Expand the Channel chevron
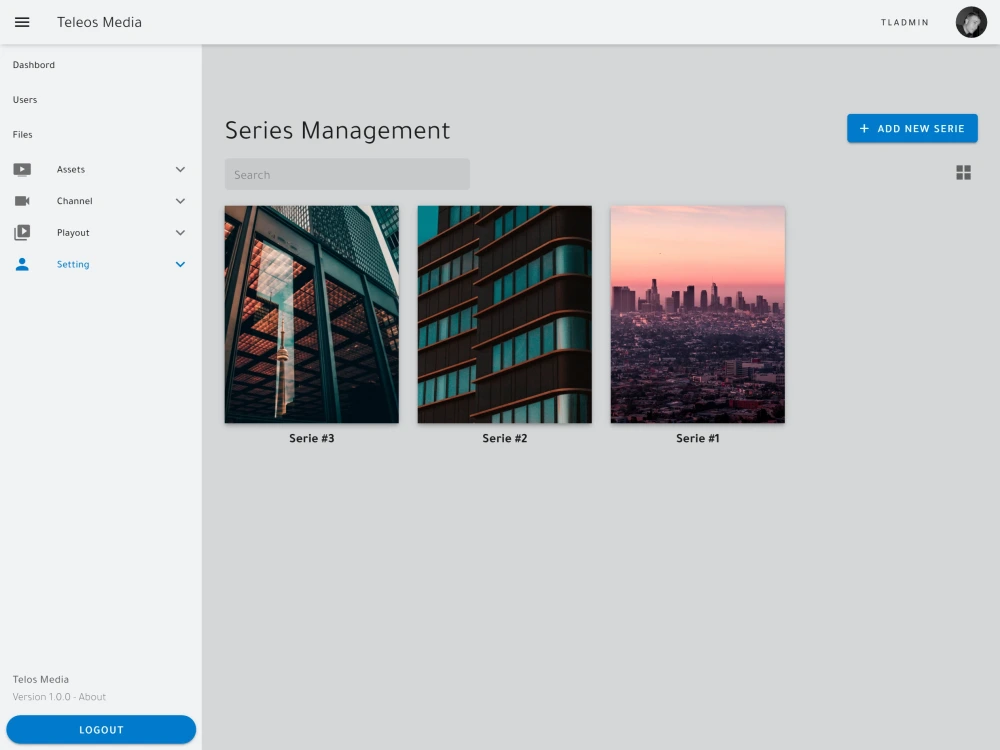 click(180, 201)
